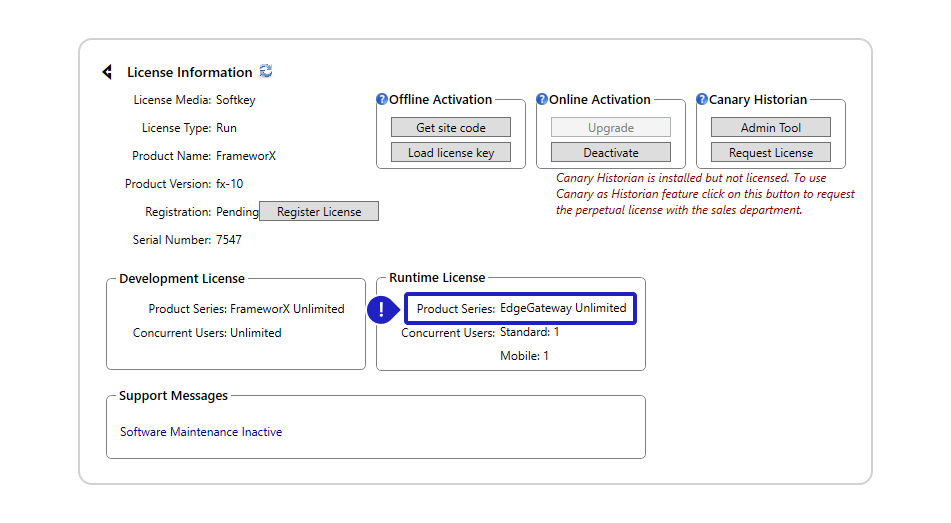Deactivate the online license

pyautogui.click(x=610, y=153)
